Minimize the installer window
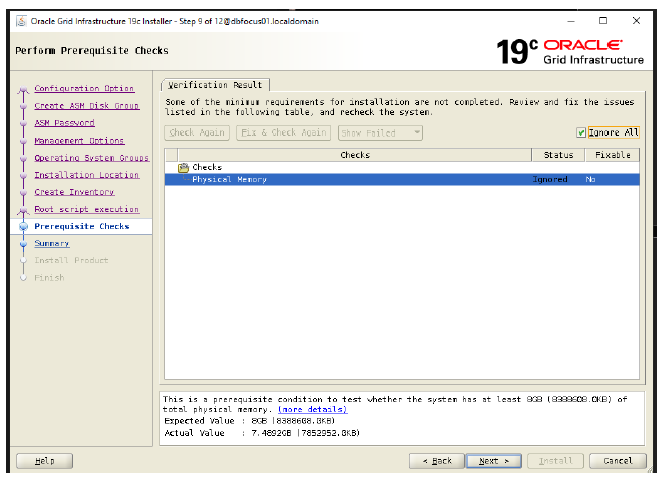 pos(571,21)
